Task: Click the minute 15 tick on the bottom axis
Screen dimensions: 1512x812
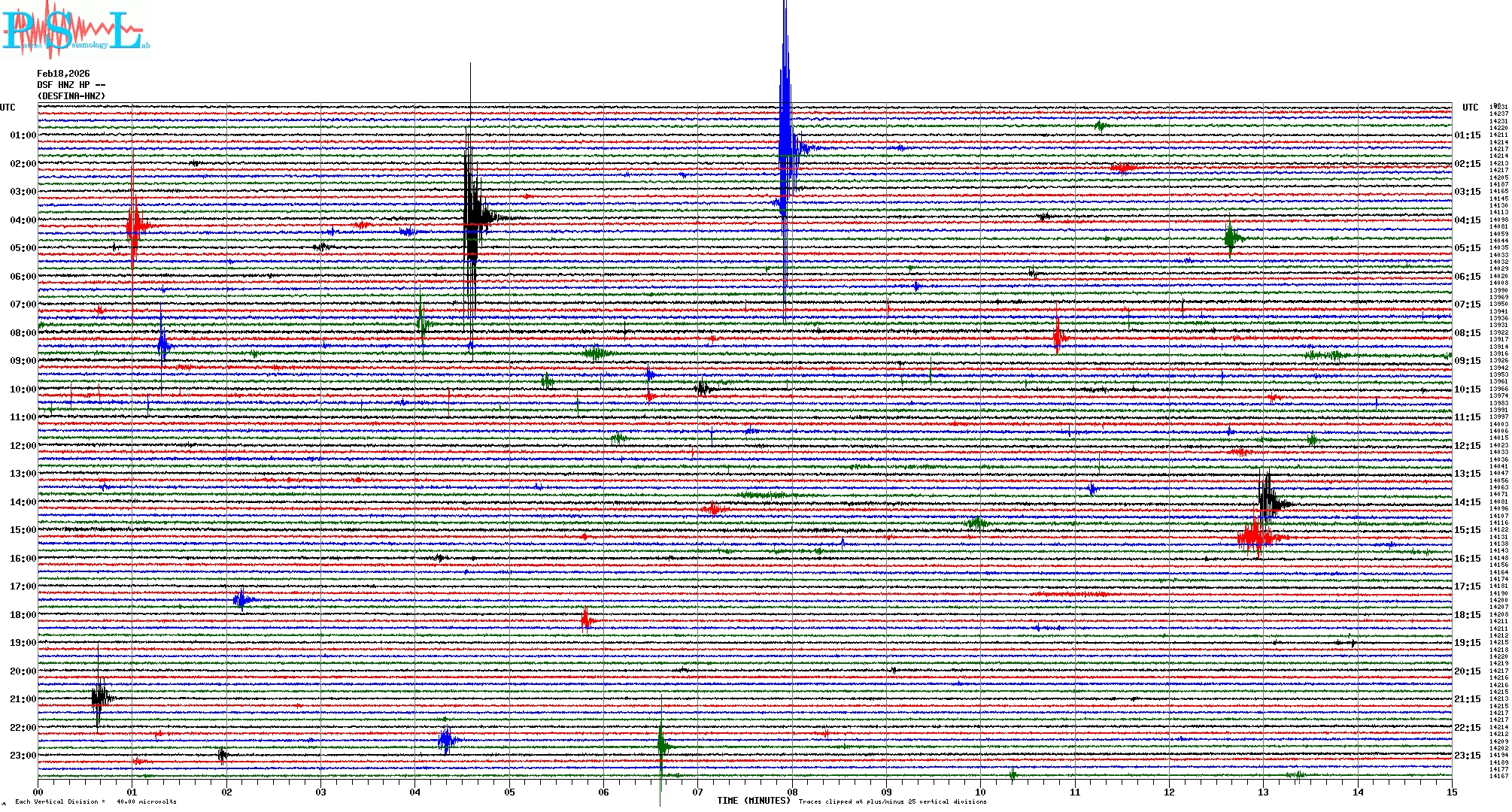Action: 1451,792
